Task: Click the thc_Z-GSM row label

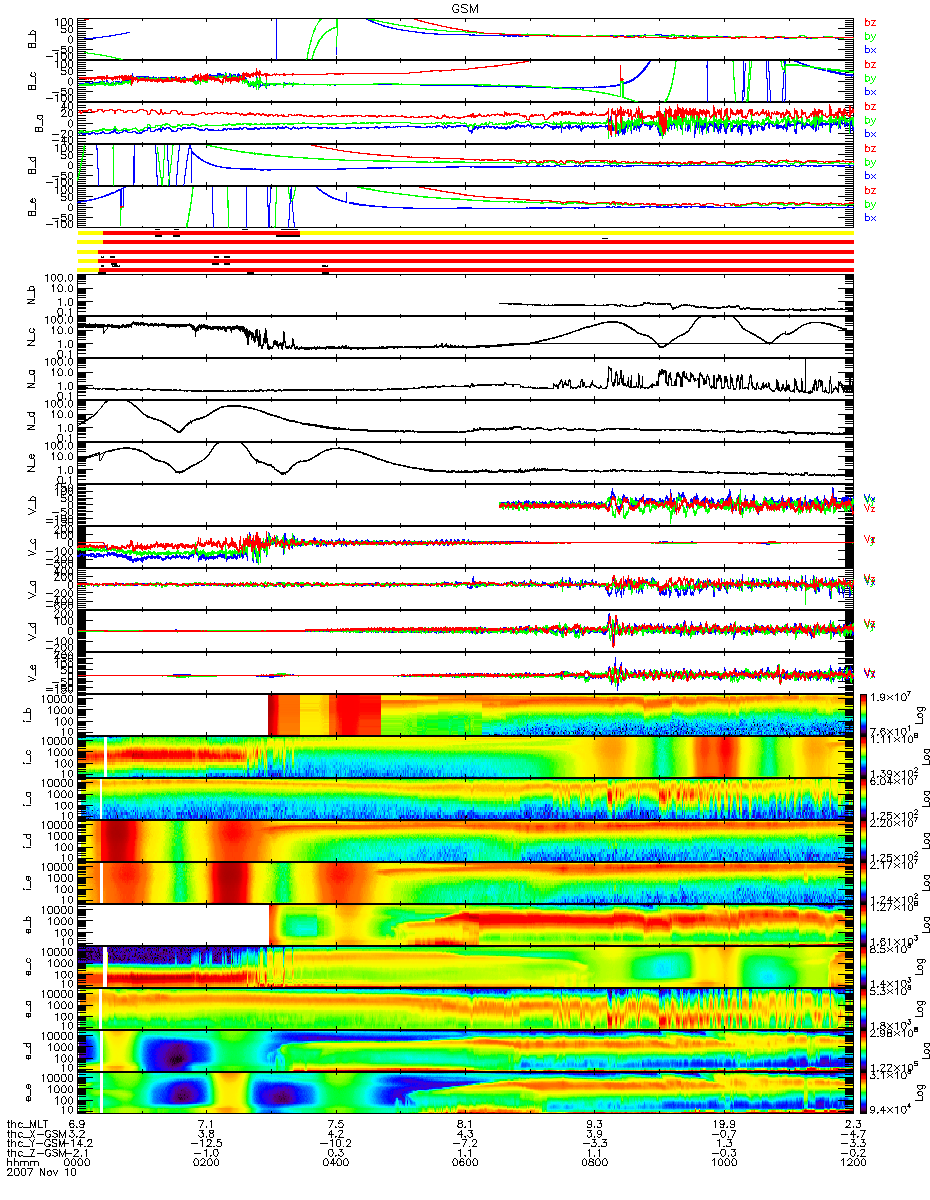Action: (x=36, y=1155)
